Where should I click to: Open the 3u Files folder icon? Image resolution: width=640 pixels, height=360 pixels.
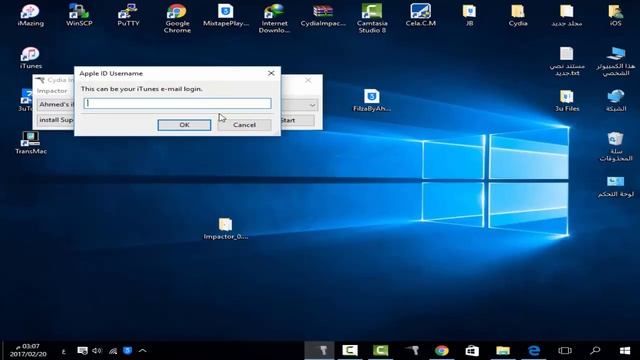click(x=567, y=100)
